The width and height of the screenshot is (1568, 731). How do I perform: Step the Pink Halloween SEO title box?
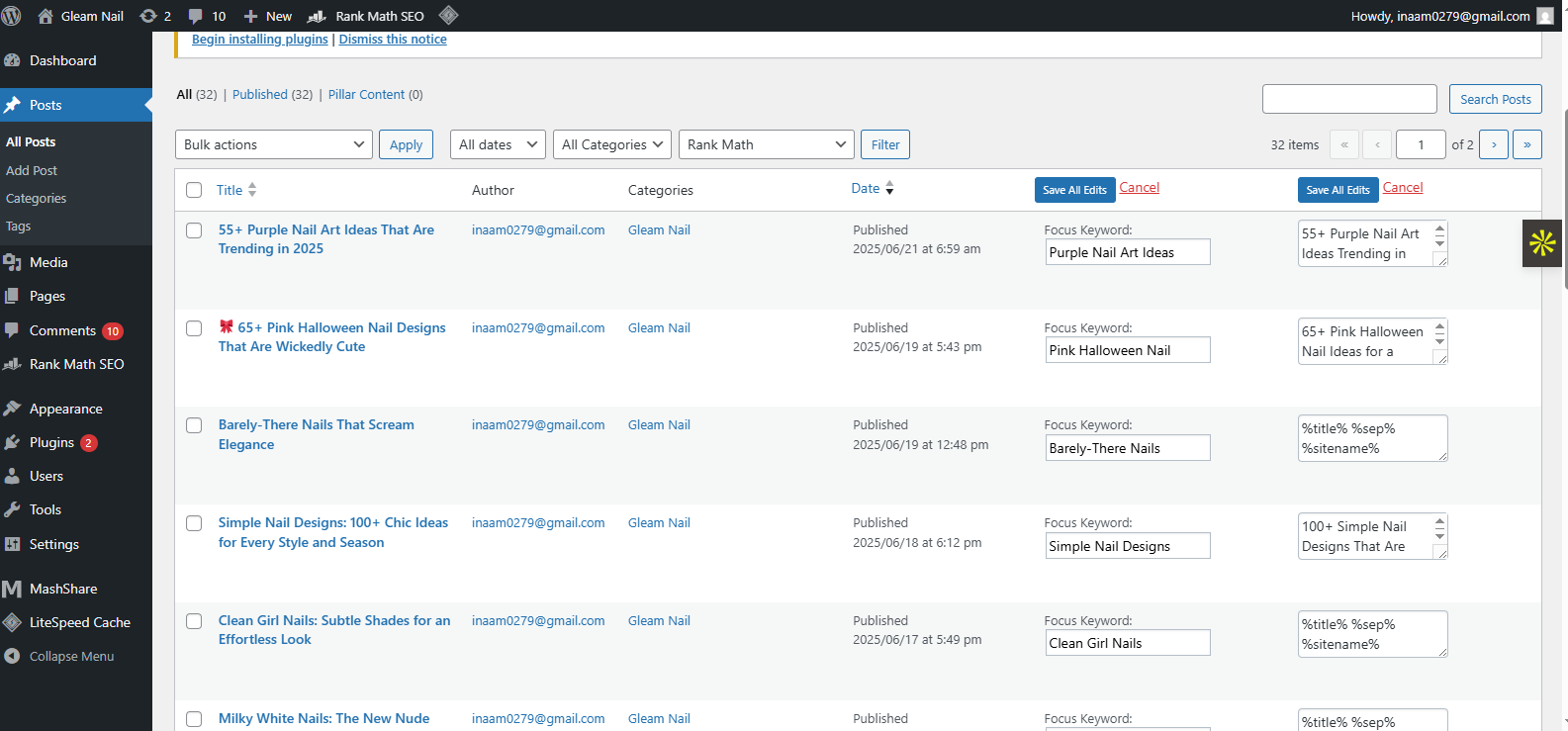(1440, 332)
